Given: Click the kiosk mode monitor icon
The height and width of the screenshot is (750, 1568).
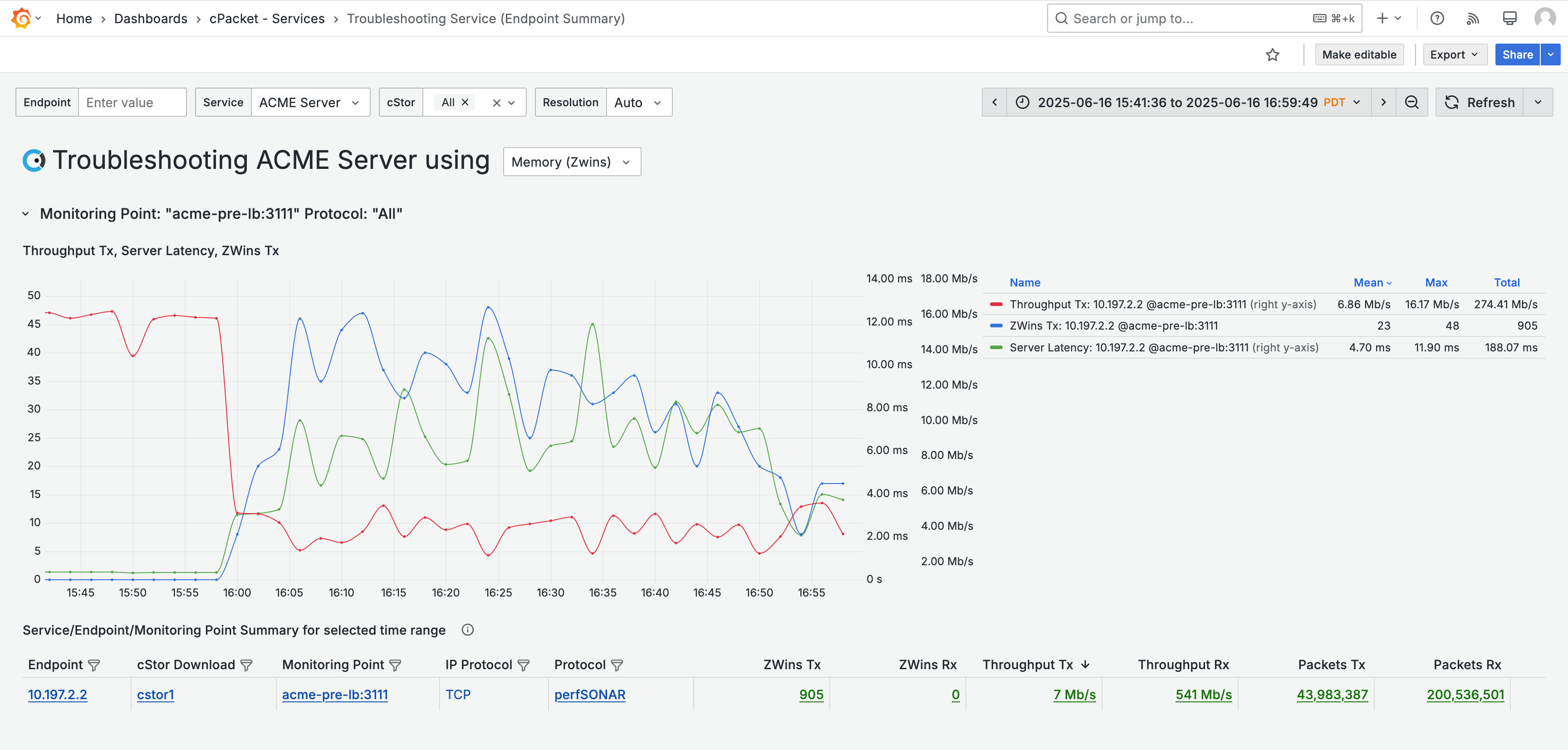Looking at the screenshot, I should [1509, 18].
